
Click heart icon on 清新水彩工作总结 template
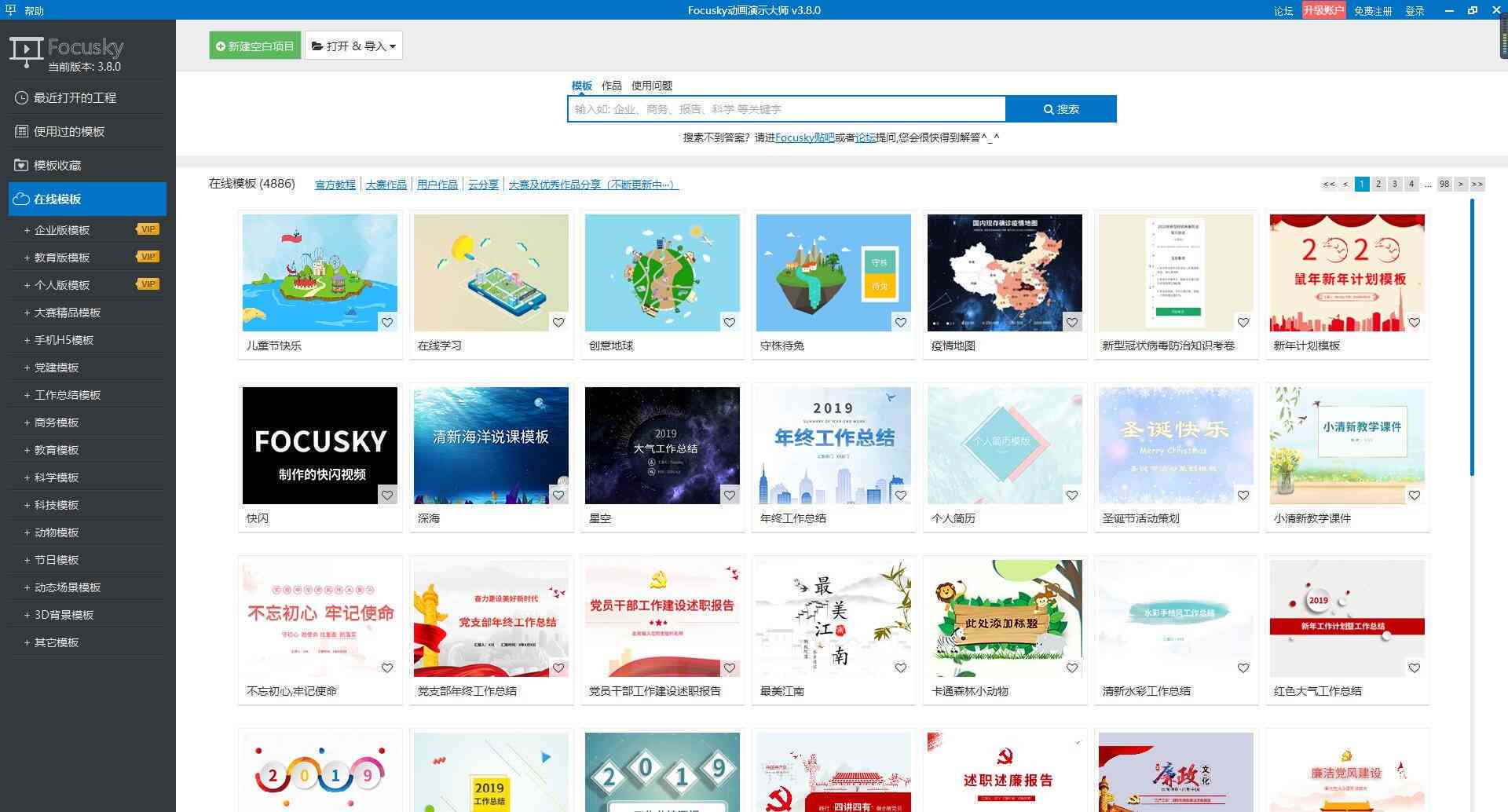[1243, 668]
